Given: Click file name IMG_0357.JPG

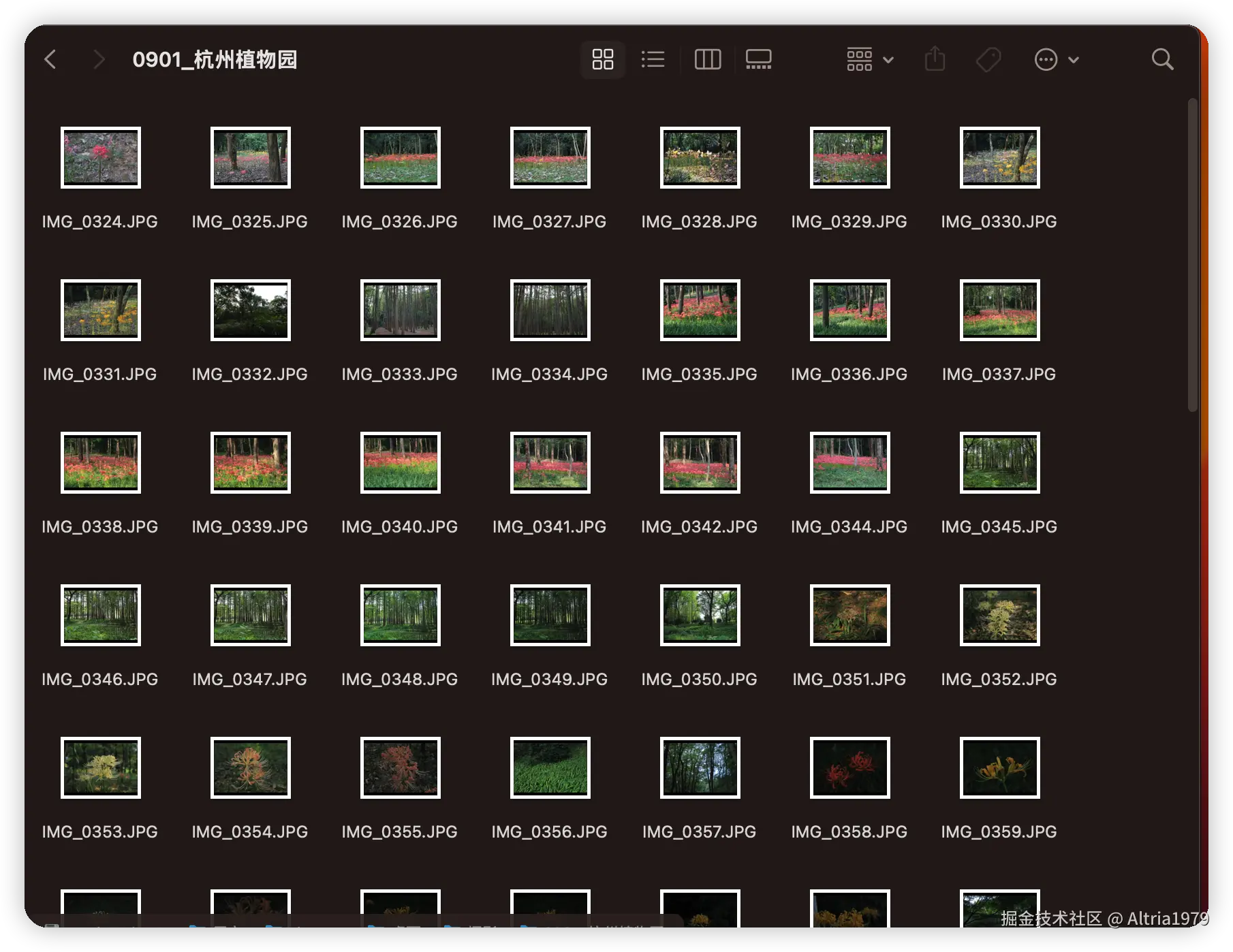Looking at the screenshot, I should 700,831.
